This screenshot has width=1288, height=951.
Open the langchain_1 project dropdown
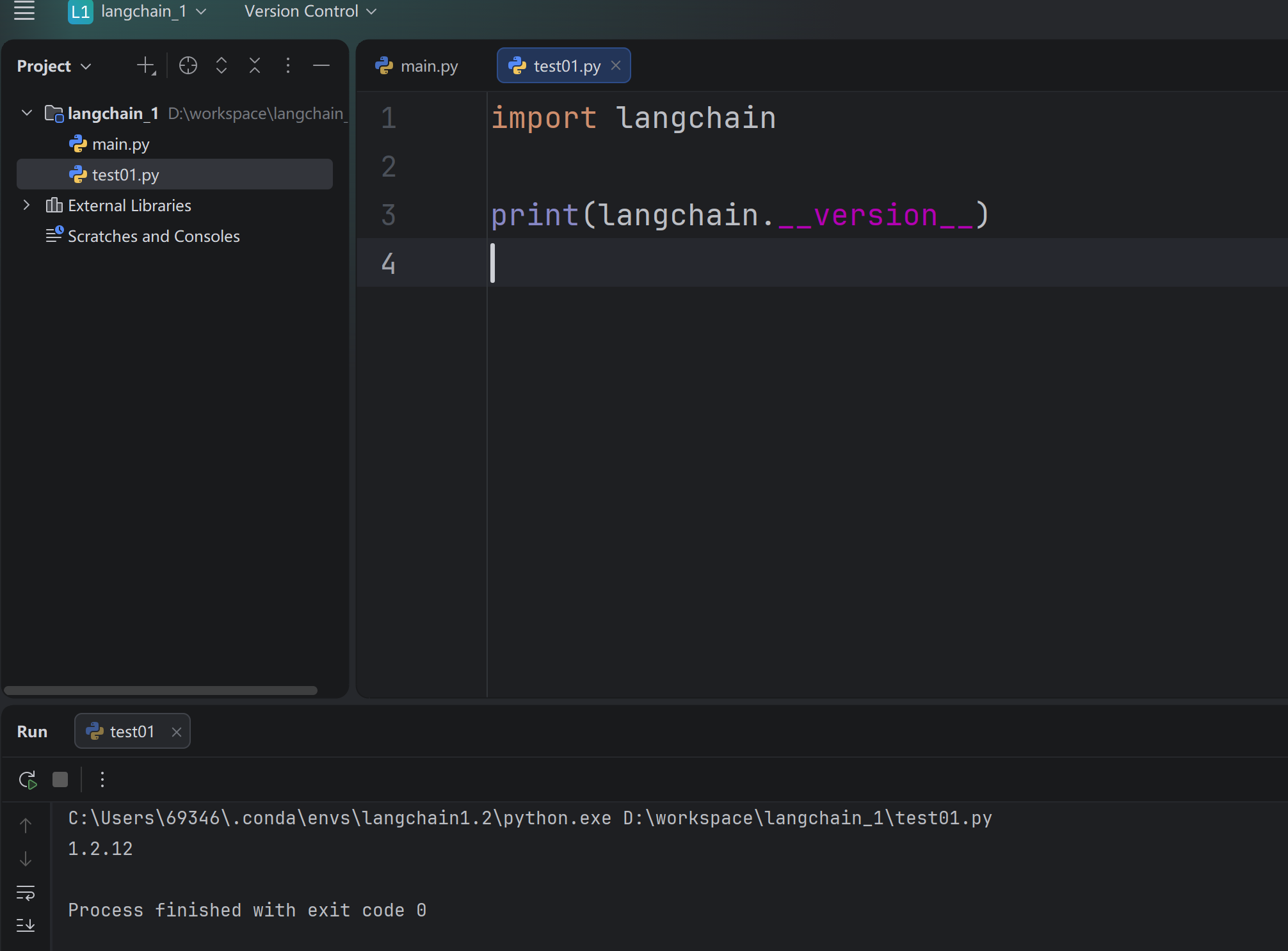pos(154,12)
